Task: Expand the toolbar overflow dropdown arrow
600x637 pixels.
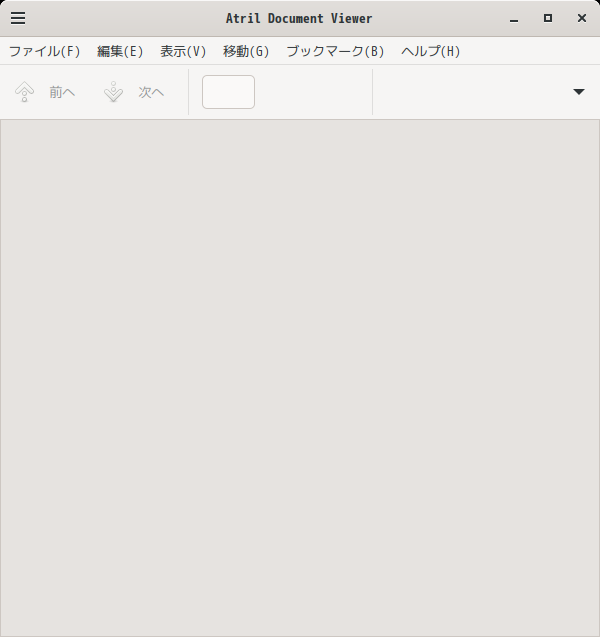Action: pyautogui.click(x=578, y=92)
